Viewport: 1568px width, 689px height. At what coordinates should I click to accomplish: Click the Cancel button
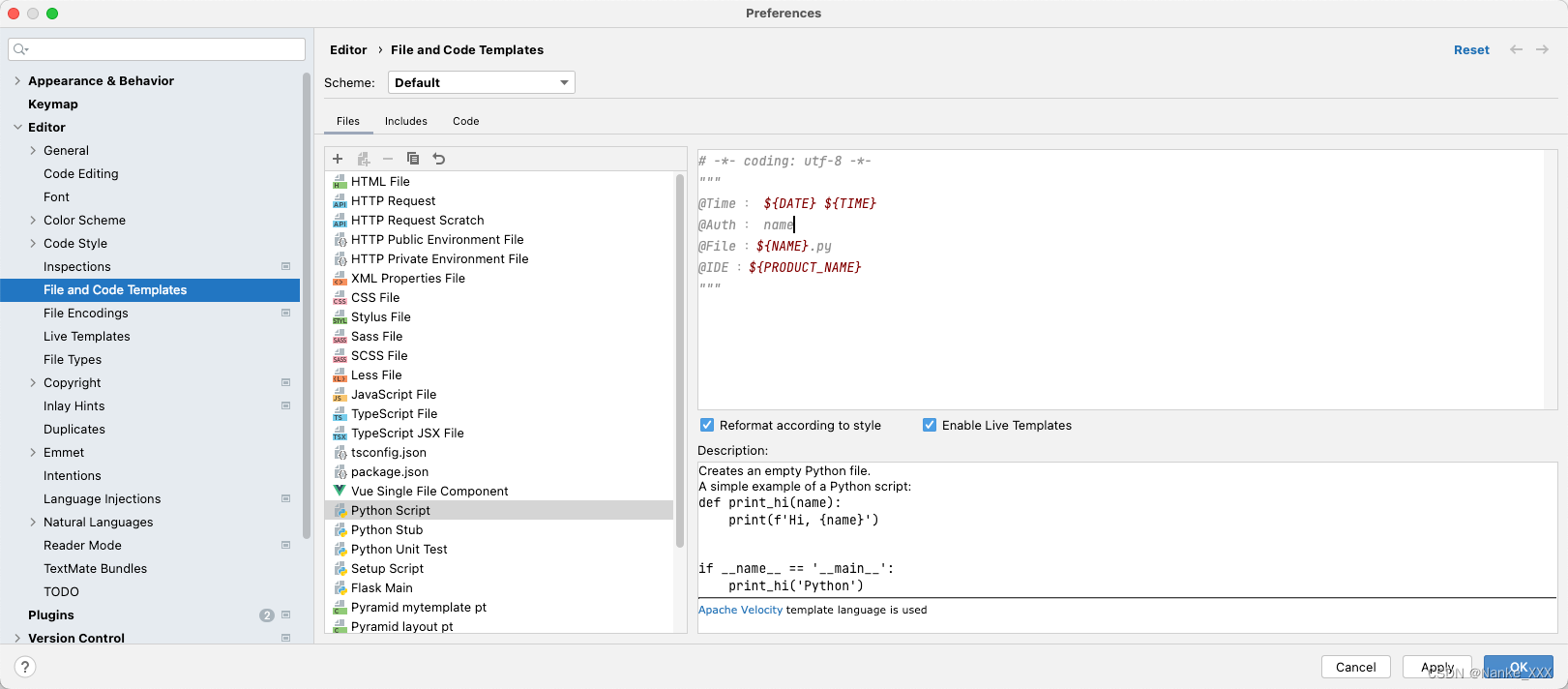pos(1356,667)
